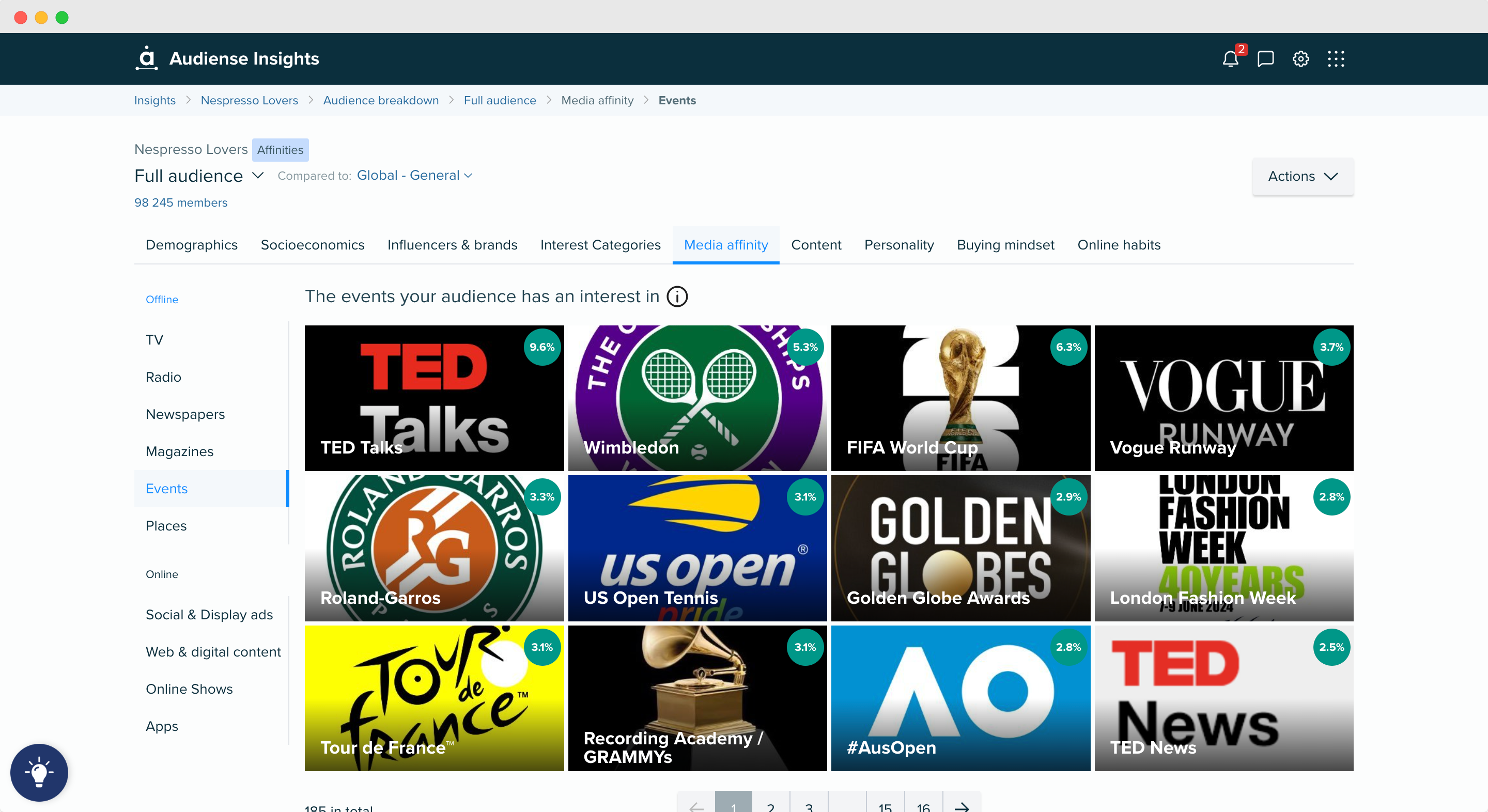Open the TED Talks event card
The image size is (1488, 812).
434,398
